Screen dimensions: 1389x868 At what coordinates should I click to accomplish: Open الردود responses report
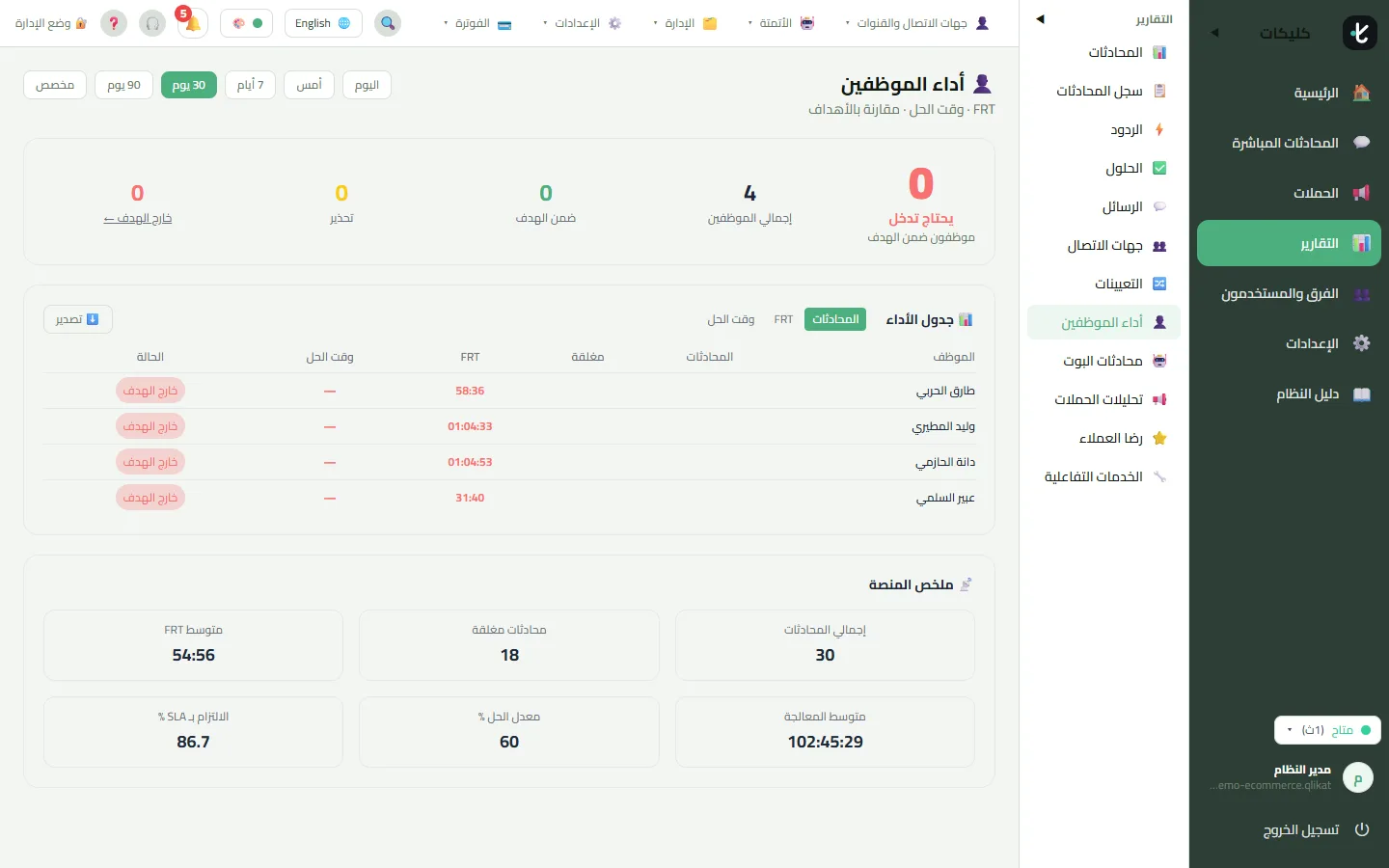pyautogui.click(x=1103, y=129)
